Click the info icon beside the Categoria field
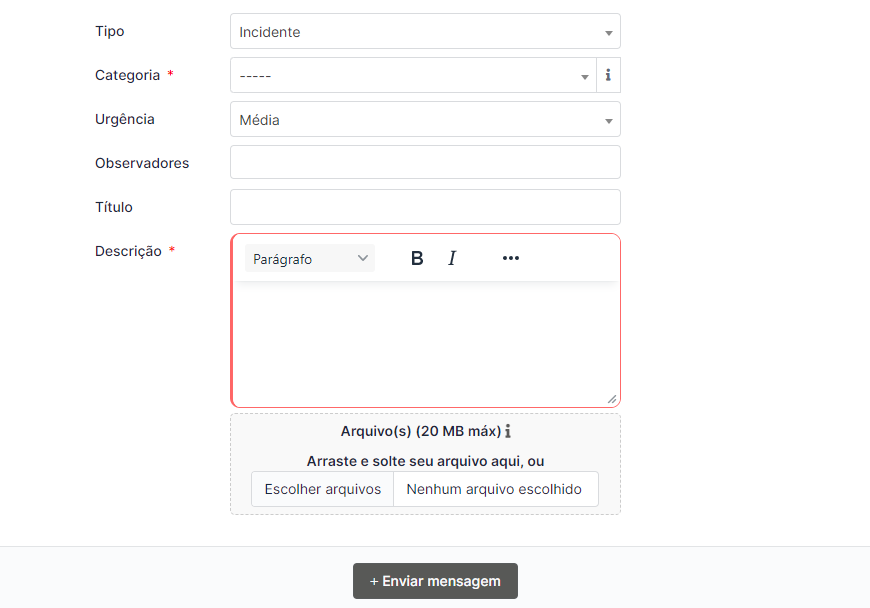 click(608, 75)
